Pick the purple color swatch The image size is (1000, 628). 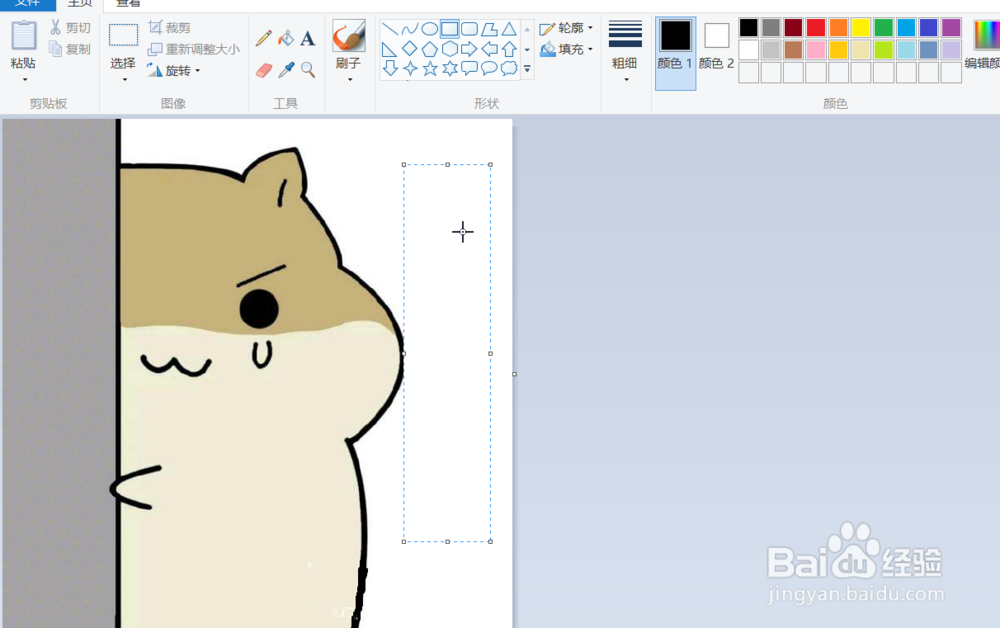tap(951, 27)
